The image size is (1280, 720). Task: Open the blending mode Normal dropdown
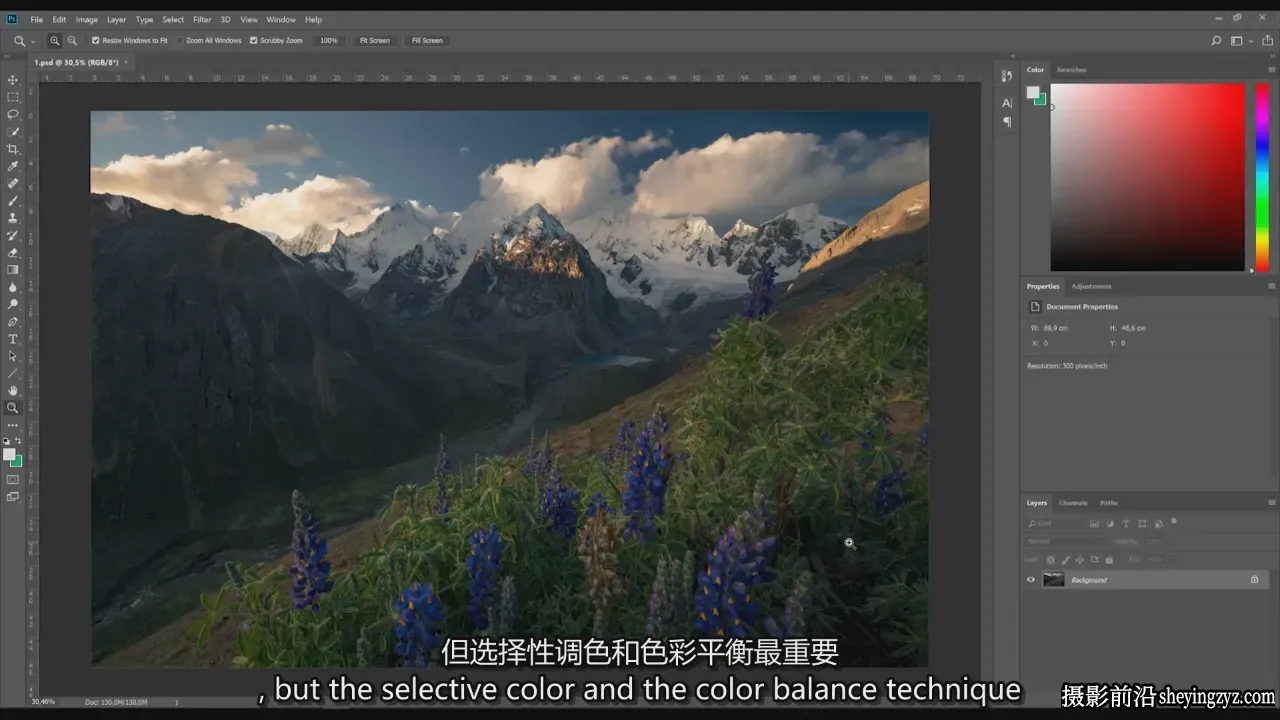(1066, 542)
